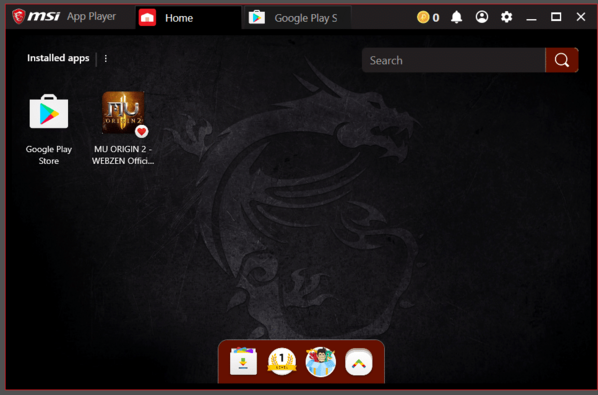
Task: Open the level 1 badge dock icon
Action: click(282, 361)
